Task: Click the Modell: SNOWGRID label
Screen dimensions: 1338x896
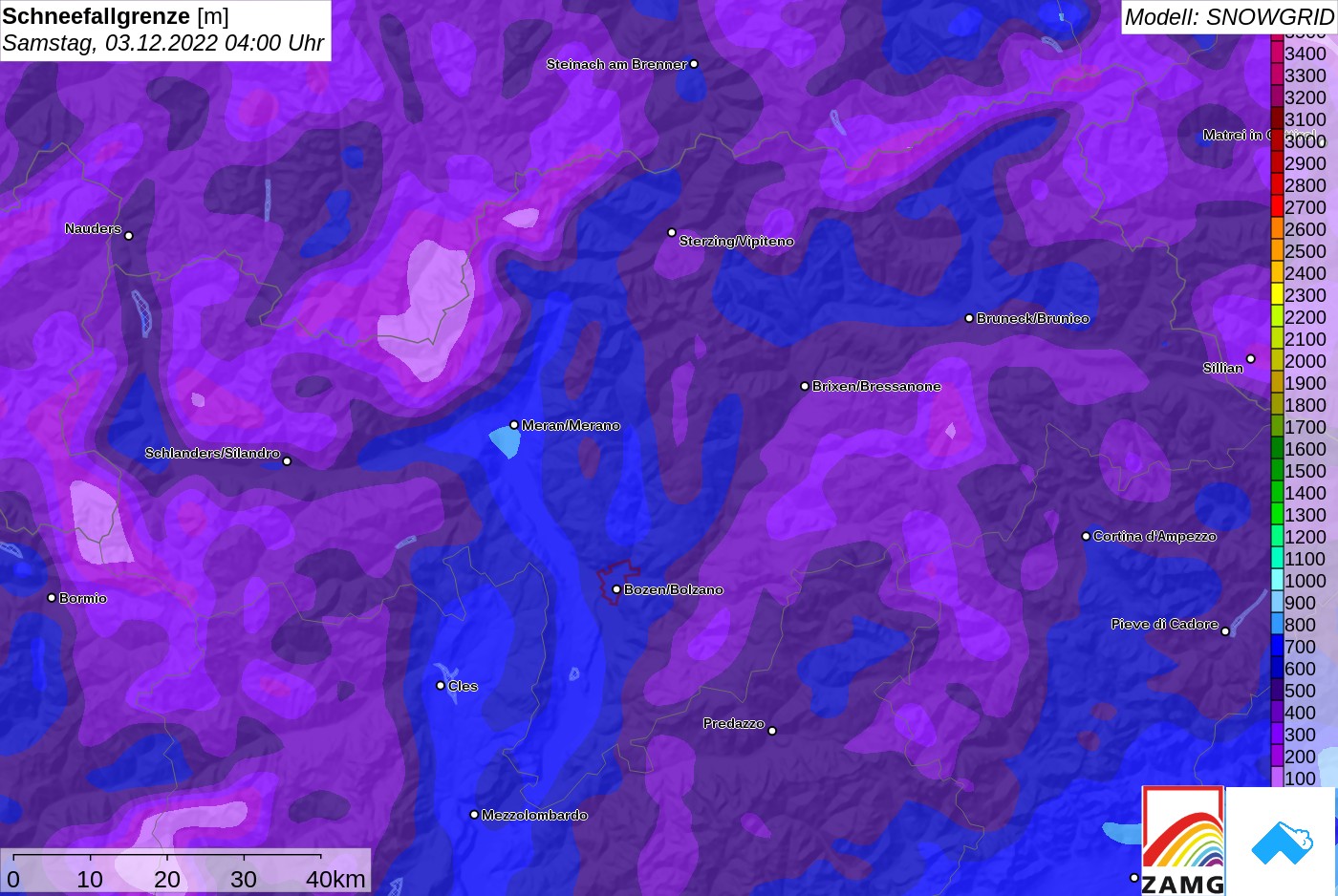Action: coord(1229,17)
